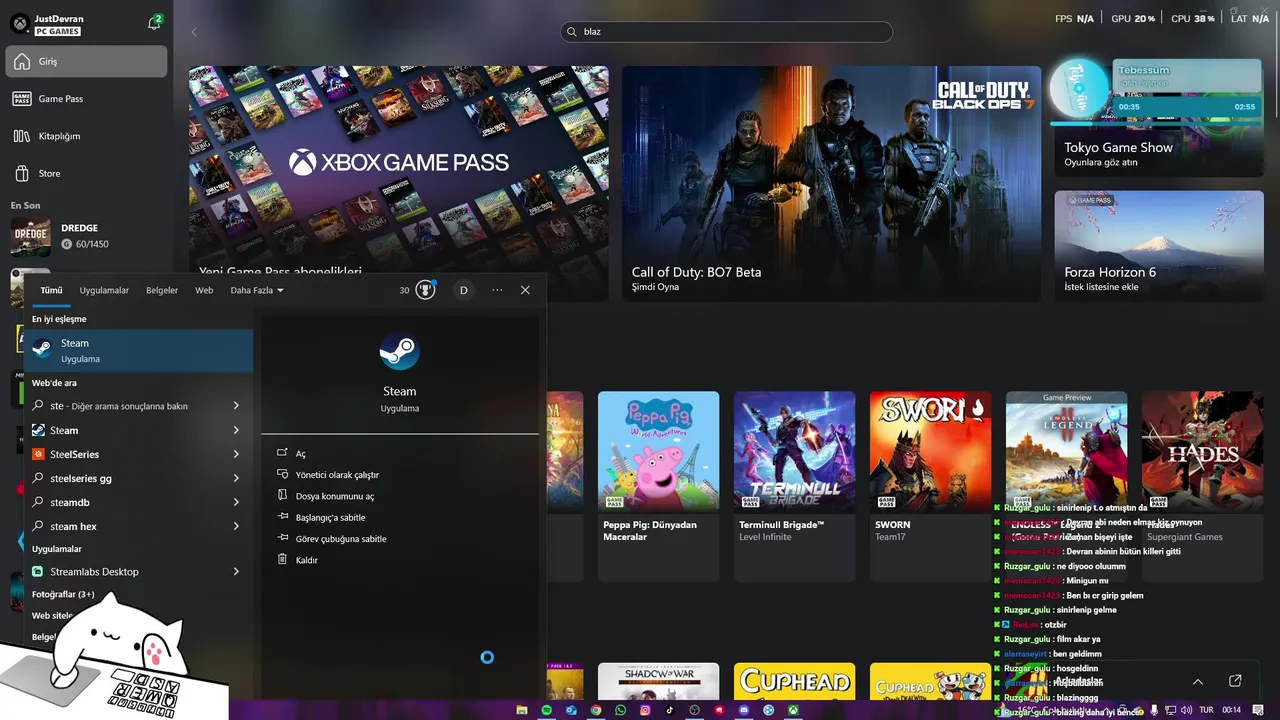The height and width of the screenshot is (720, 1280).
Task: Open the Xbox notifications bell
Action: tap(154, 22)
